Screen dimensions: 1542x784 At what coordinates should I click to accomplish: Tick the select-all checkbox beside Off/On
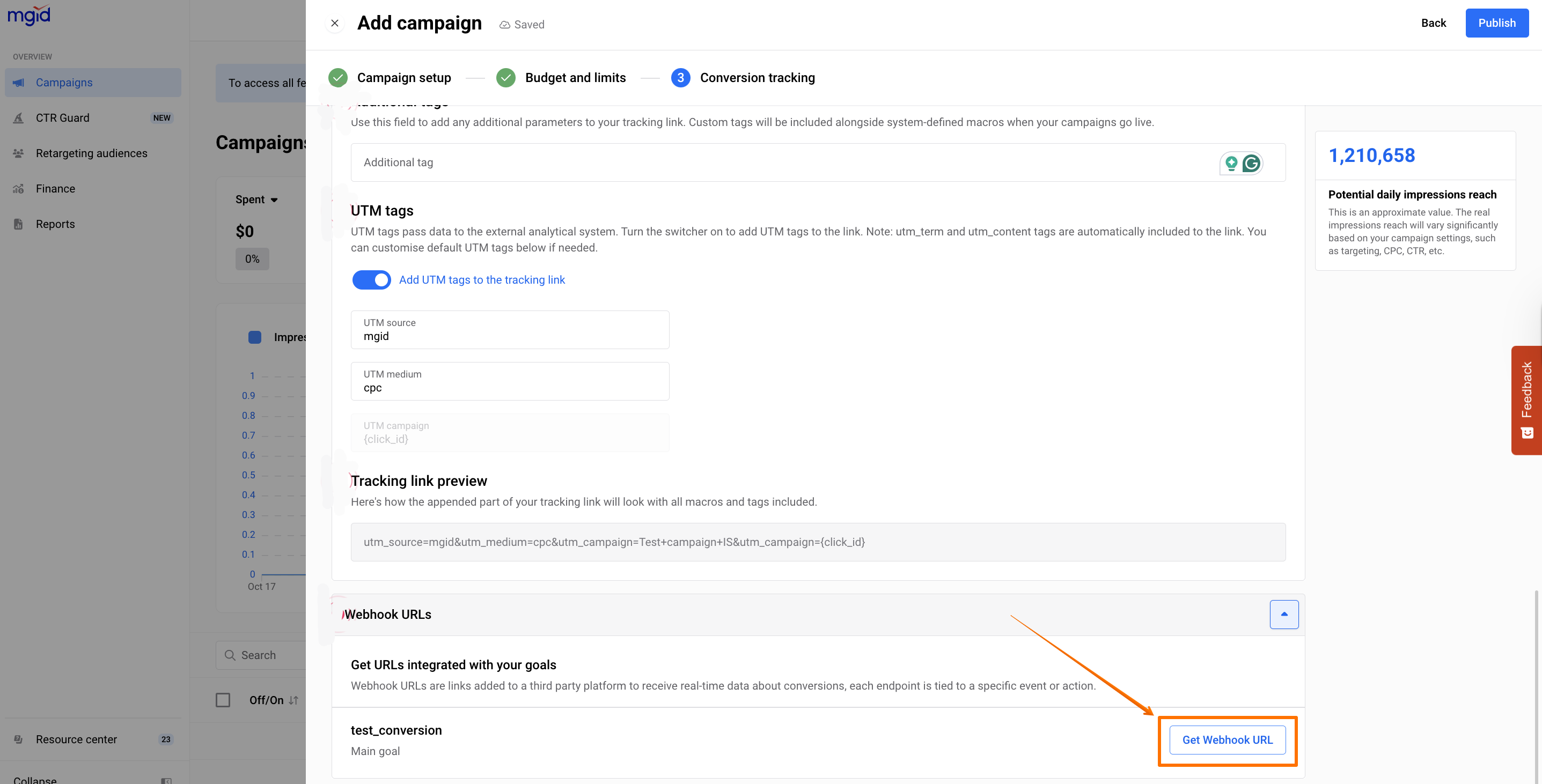pyautogui.click(x=223, y=700)
